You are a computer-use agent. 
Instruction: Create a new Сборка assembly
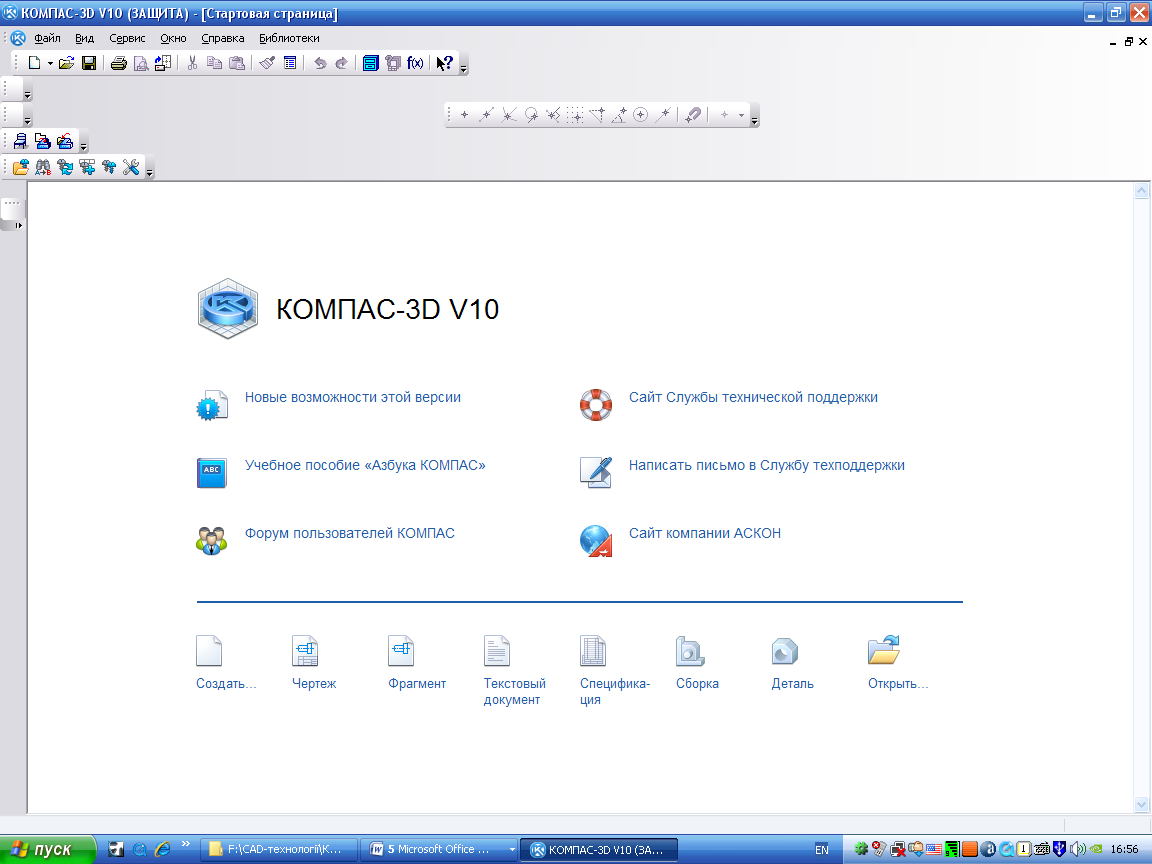point(690,651)
